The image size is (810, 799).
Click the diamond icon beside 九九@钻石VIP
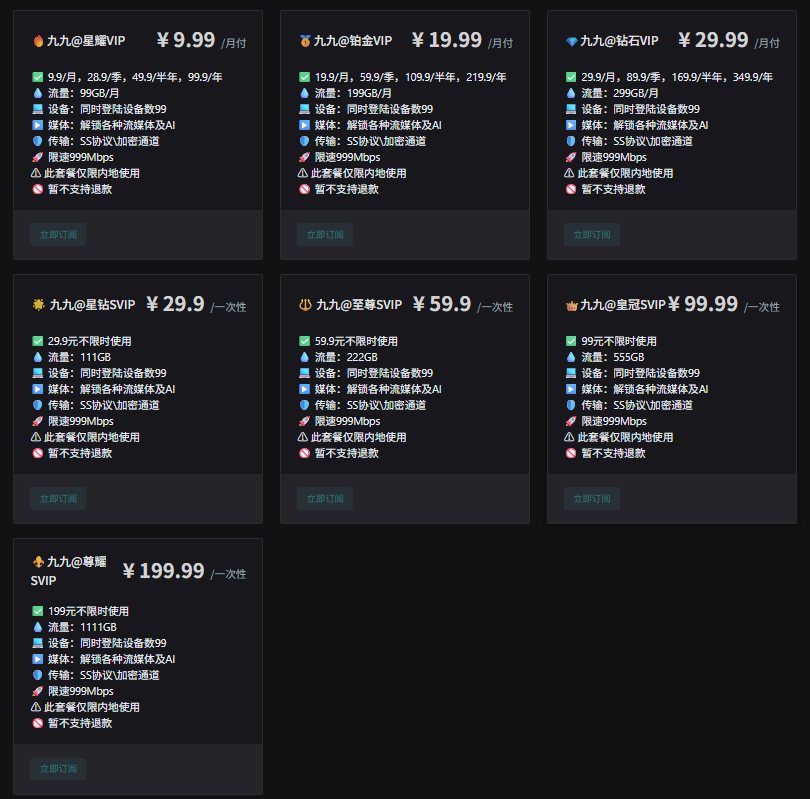[x=571, y=41]
